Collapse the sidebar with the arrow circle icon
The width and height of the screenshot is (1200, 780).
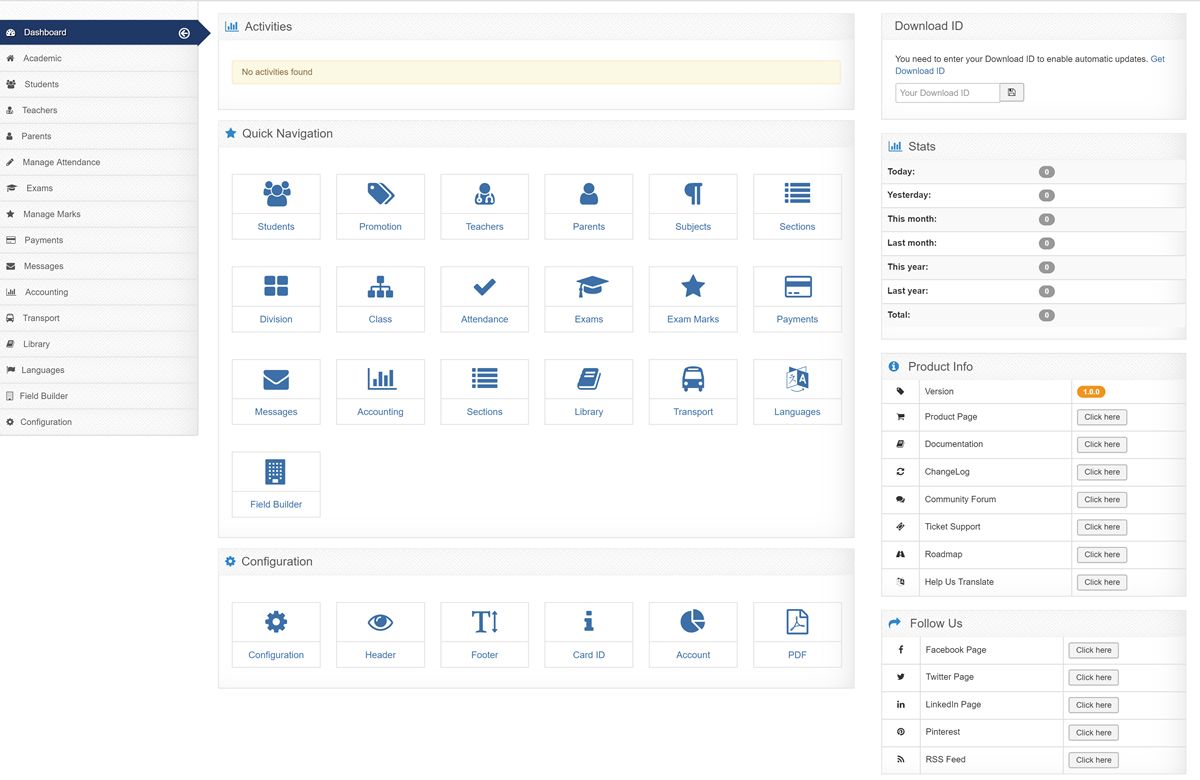(184, 33)
